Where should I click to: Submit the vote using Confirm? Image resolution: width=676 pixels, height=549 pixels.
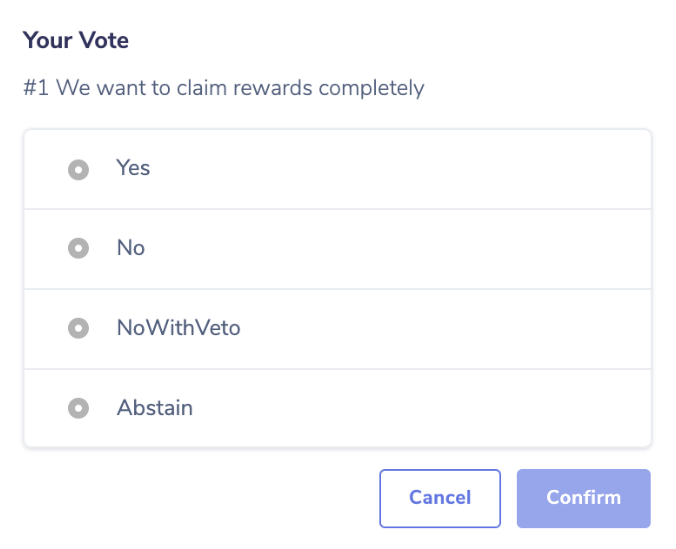(x=583, y=498)
